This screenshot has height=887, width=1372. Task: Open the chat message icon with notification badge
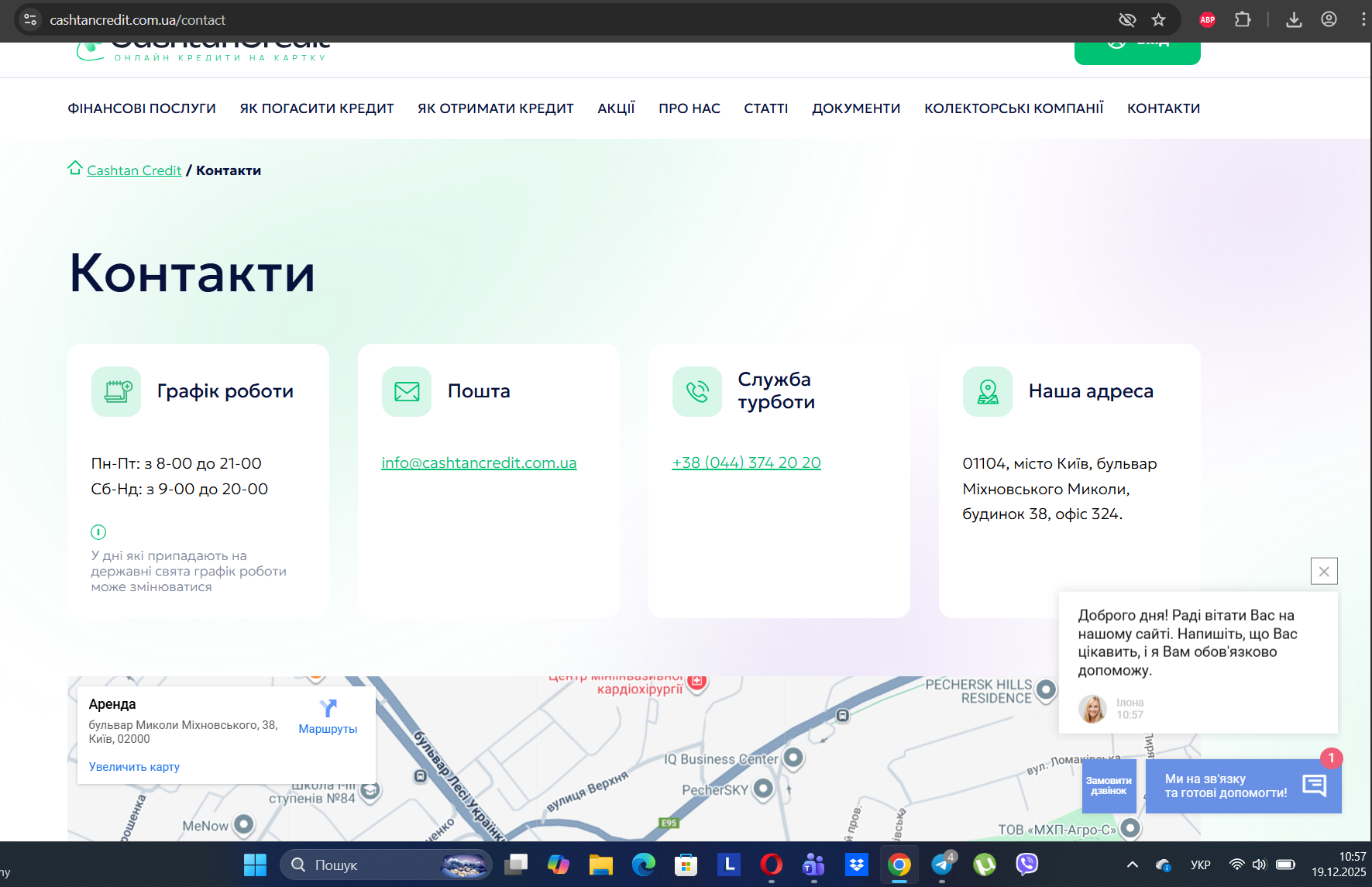(1315, 786)
